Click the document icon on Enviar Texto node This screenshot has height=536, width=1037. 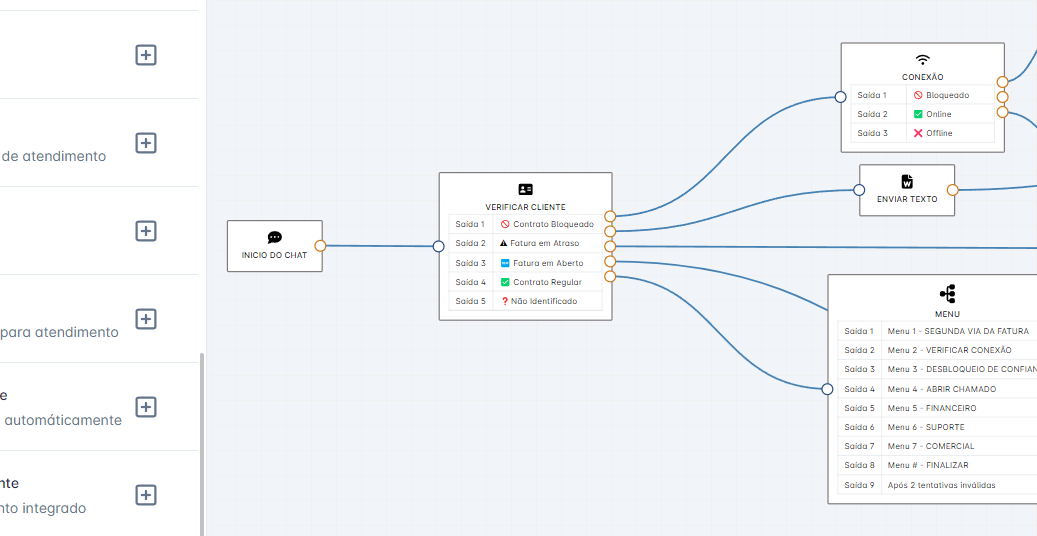pos(907,181)
